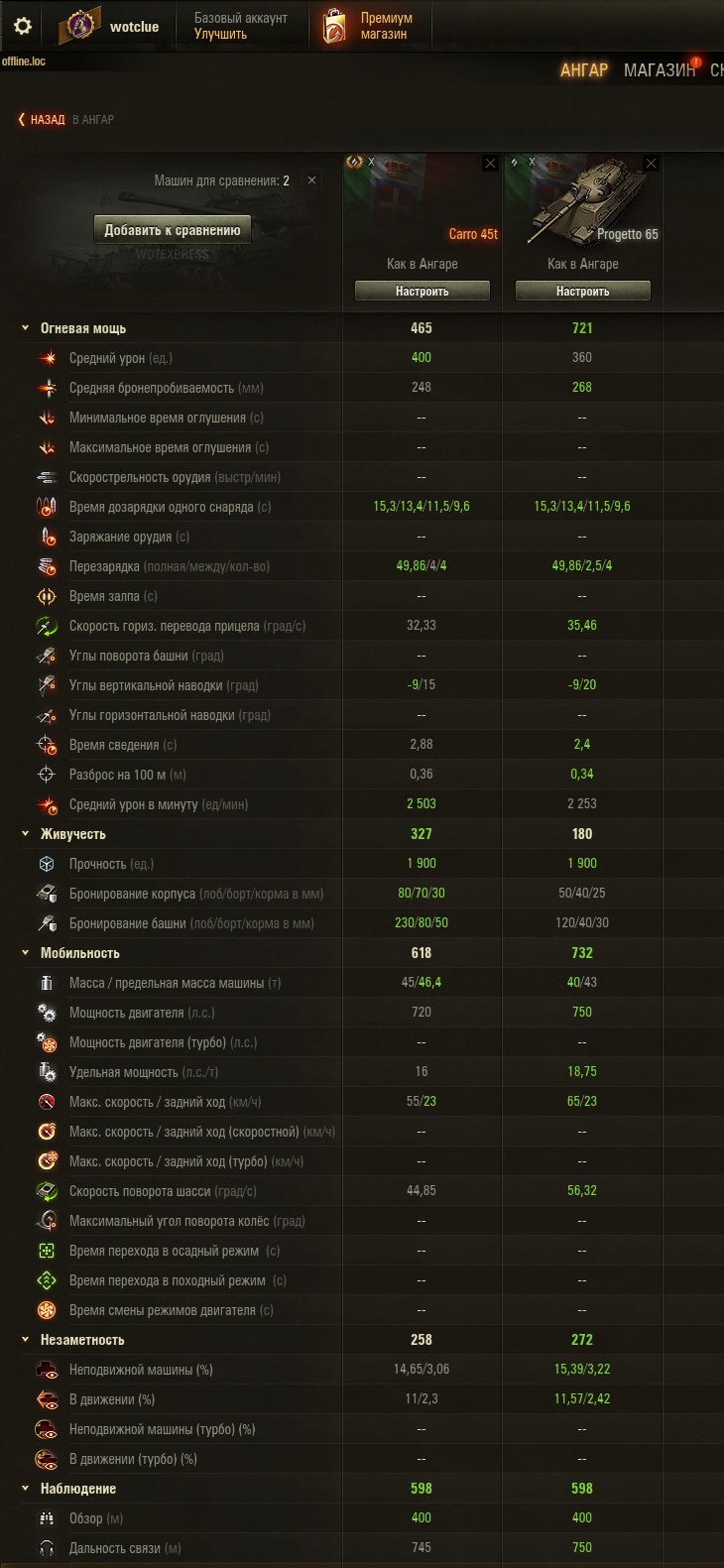Switch to the АНГАР tab
The image size is (724, 1568).
pos(584,70)
